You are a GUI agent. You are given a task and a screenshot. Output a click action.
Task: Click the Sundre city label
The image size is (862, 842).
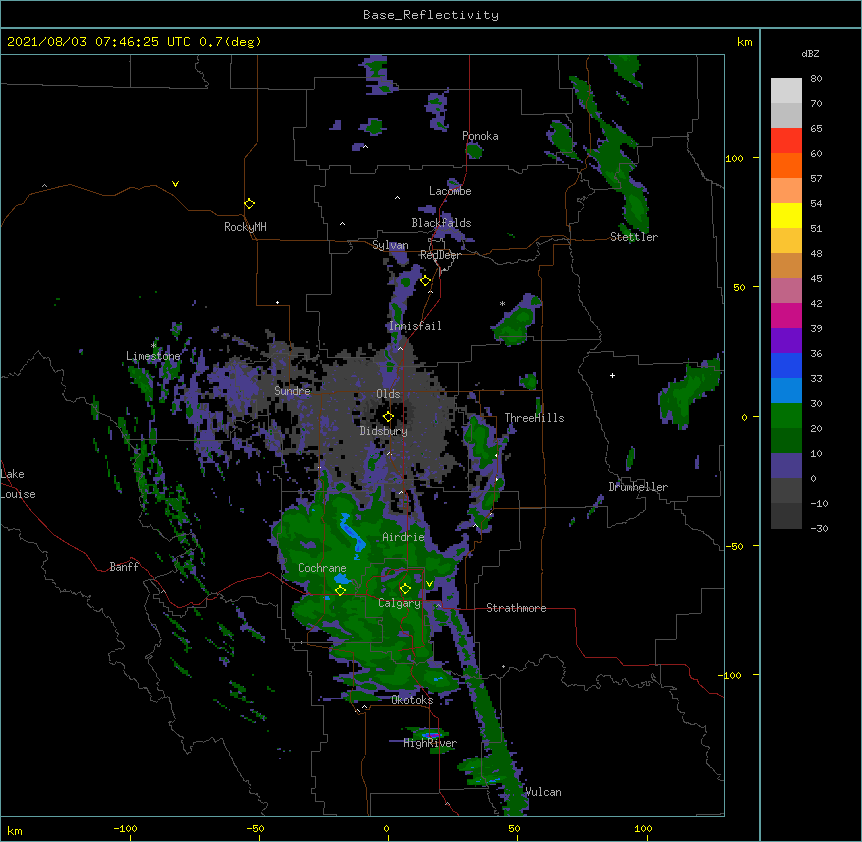click(x=292, y=391)
